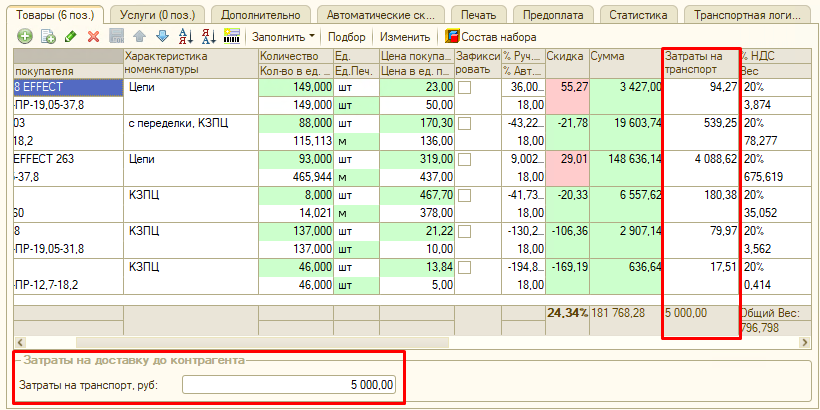Copy the current row with the duplicate icon
Viewport: 820px width, 410px height.
click(x=48, y=37)
